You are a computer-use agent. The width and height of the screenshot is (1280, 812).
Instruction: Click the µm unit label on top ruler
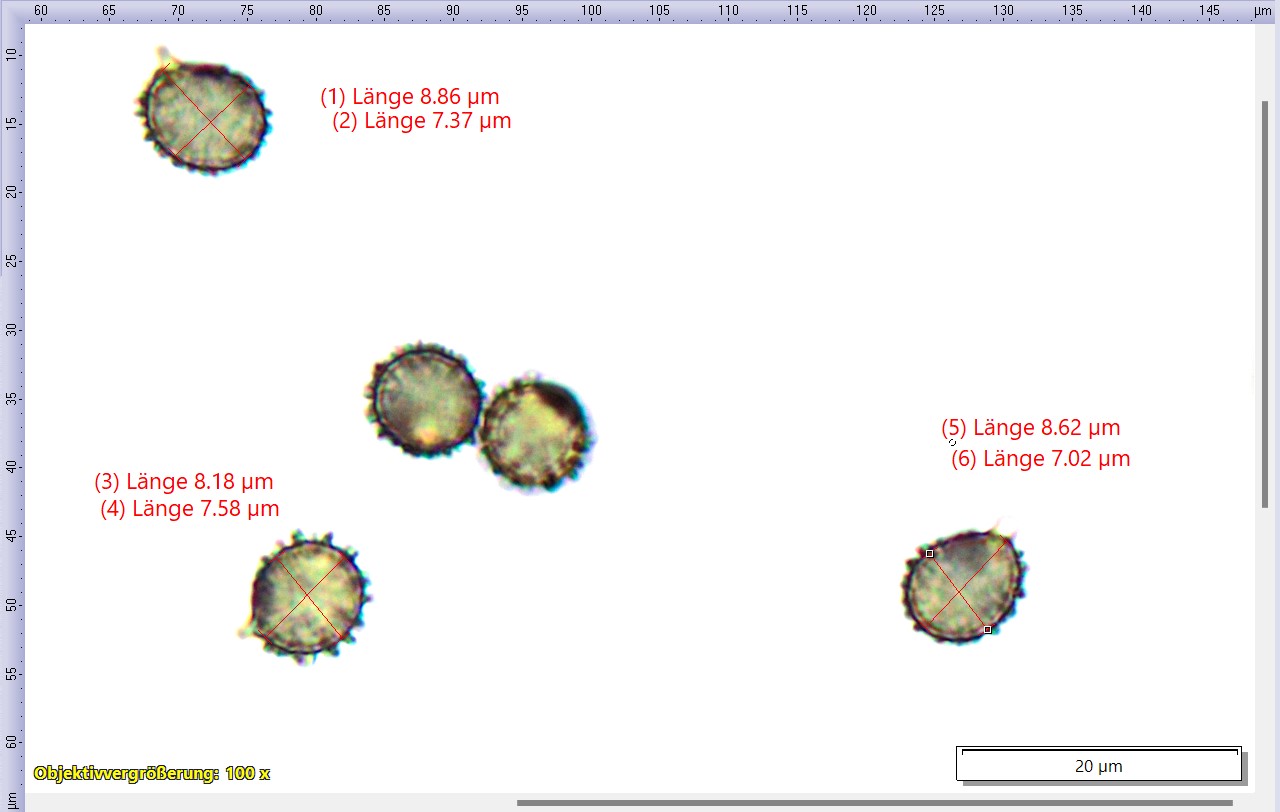pos(1263,10)
